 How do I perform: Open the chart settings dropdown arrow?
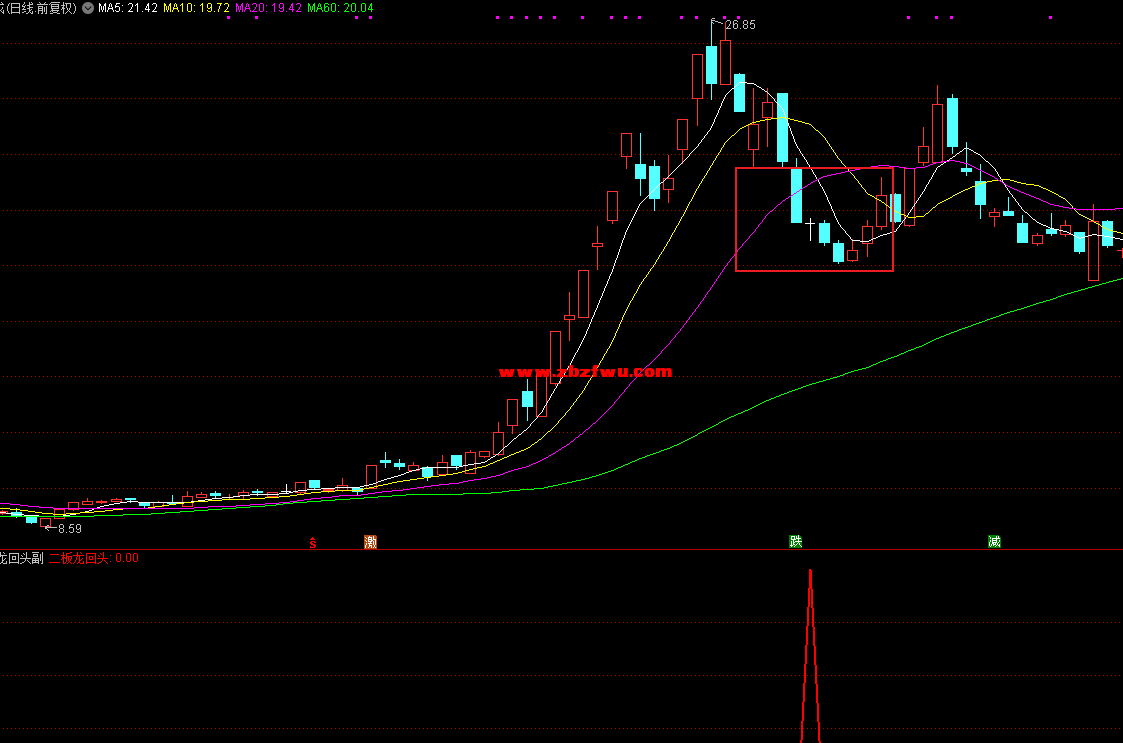click(88, 8)
